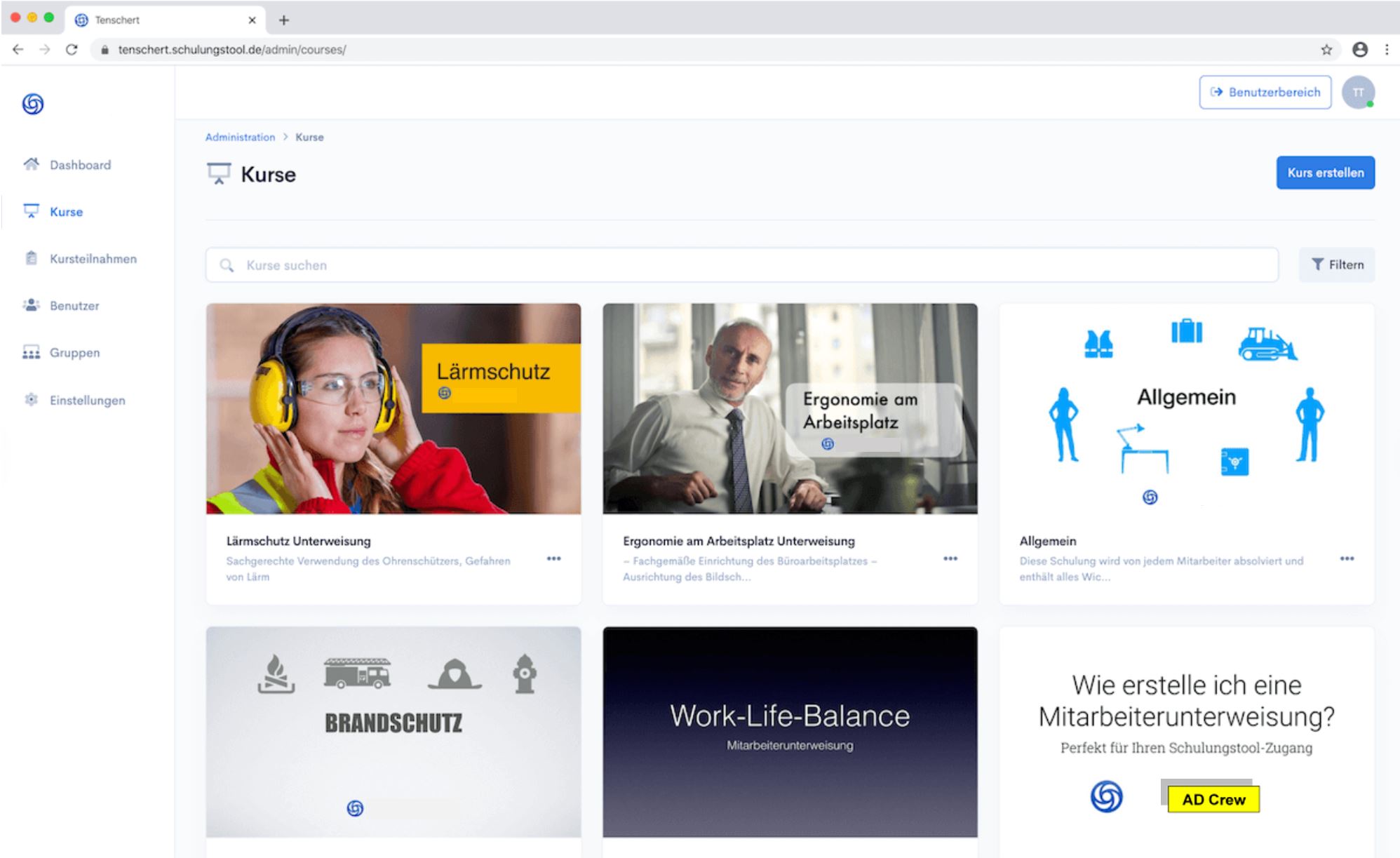This screenshot has height=858, width=1400.
Task: Select Kurse in the sidebar
Action: tap(66, 212)
